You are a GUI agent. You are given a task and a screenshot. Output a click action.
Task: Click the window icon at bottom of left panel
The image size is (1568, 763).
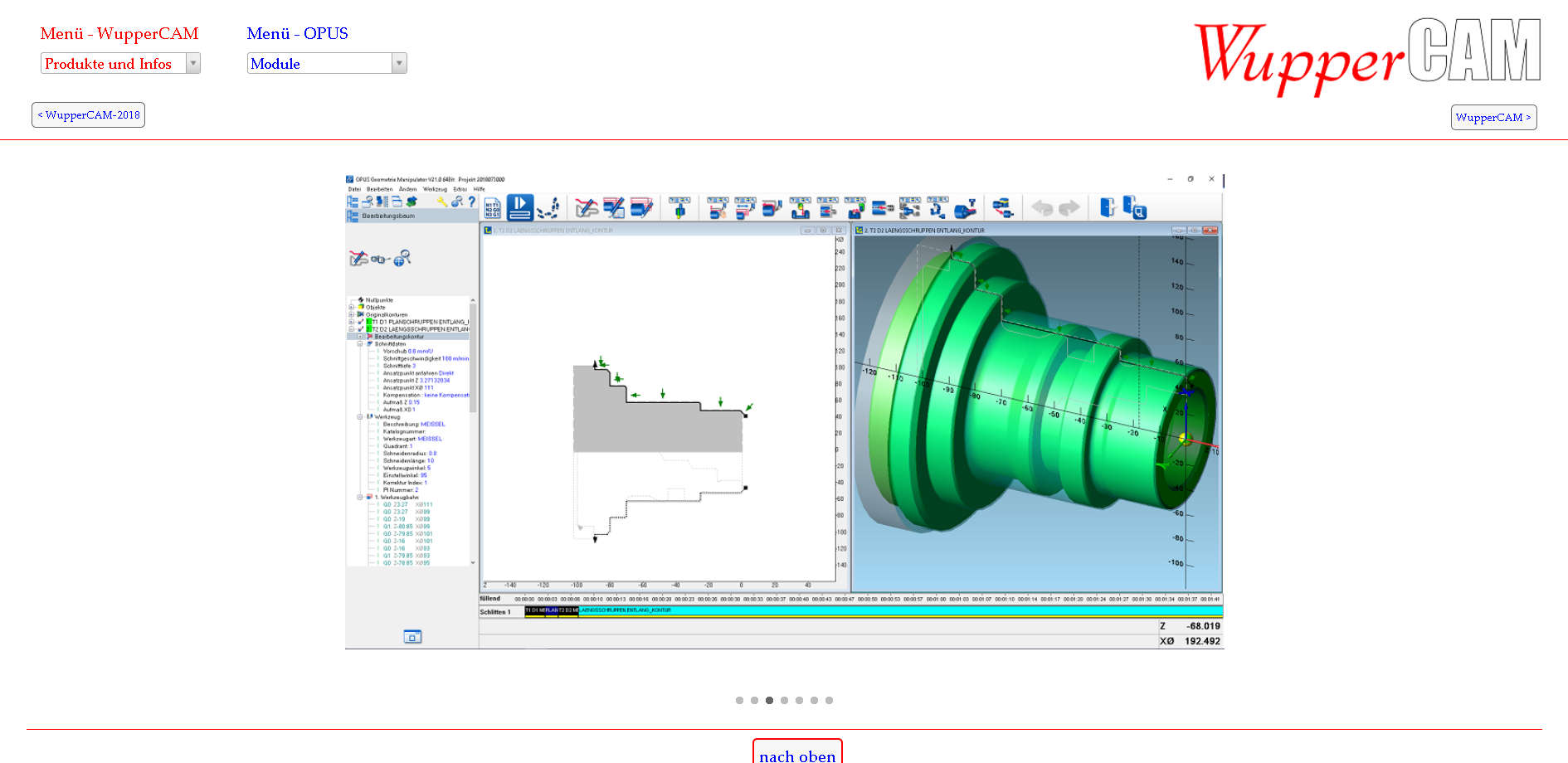point(412,637)
